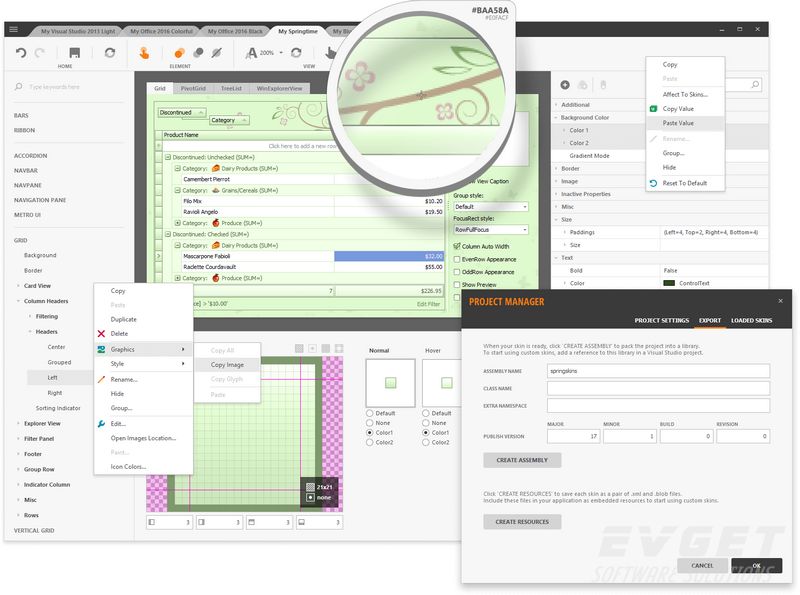The height and width of the screenshot is (595, 800).
Task: Click the blue Reset To Default arrow icon
Action: coord(653,183)
